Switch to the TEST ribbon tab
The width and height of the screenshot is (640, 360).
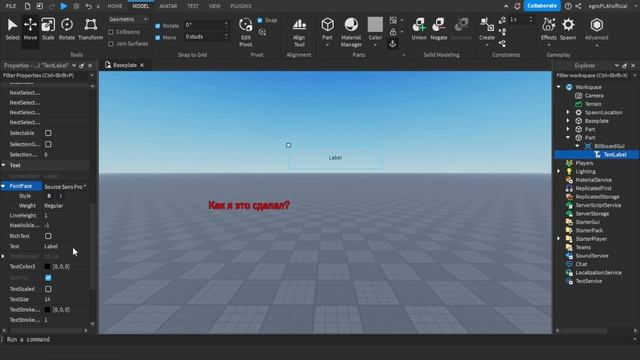(193, 6)
